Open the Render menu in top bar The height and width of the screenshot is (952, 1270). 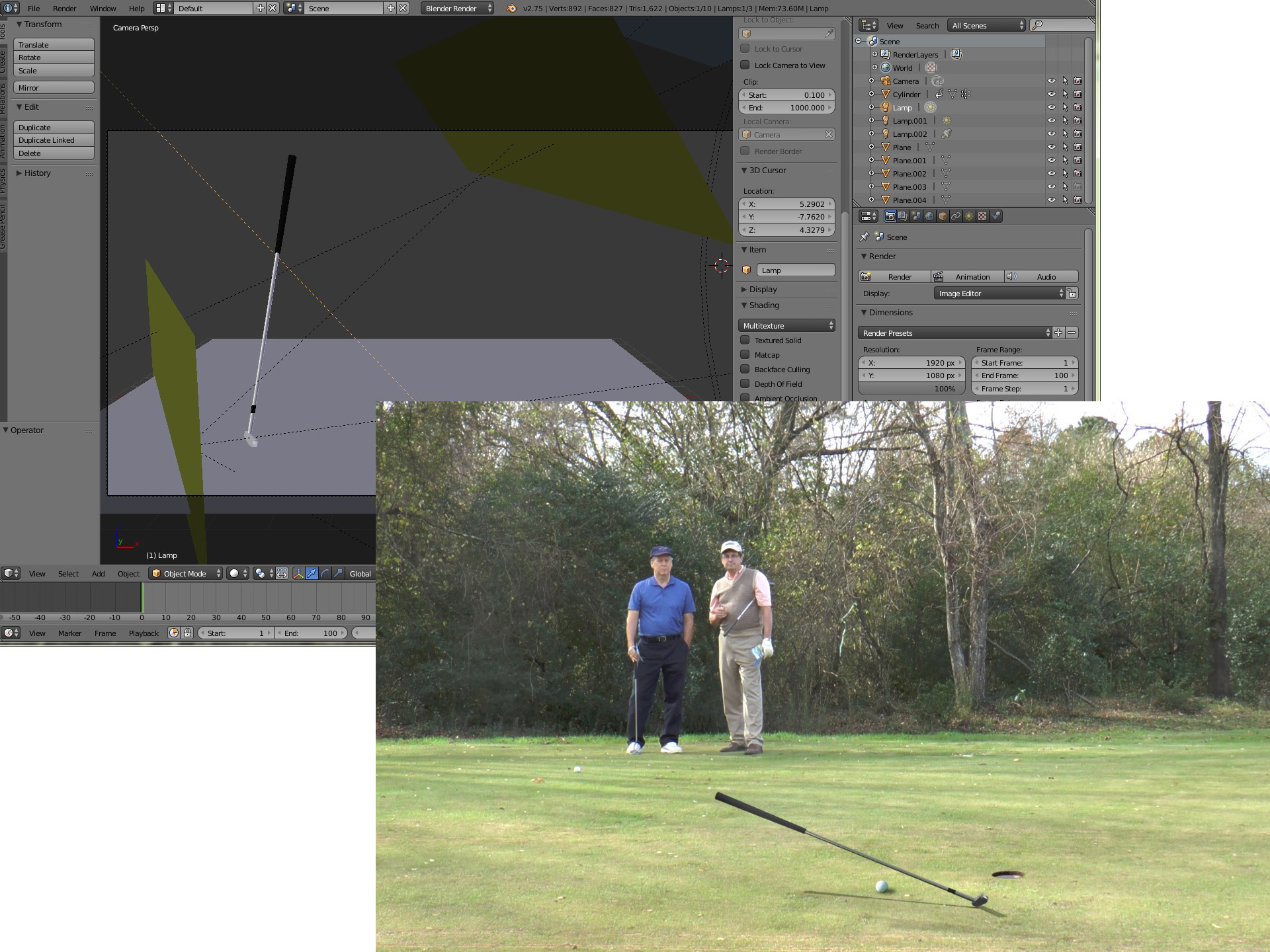(64, 9)
